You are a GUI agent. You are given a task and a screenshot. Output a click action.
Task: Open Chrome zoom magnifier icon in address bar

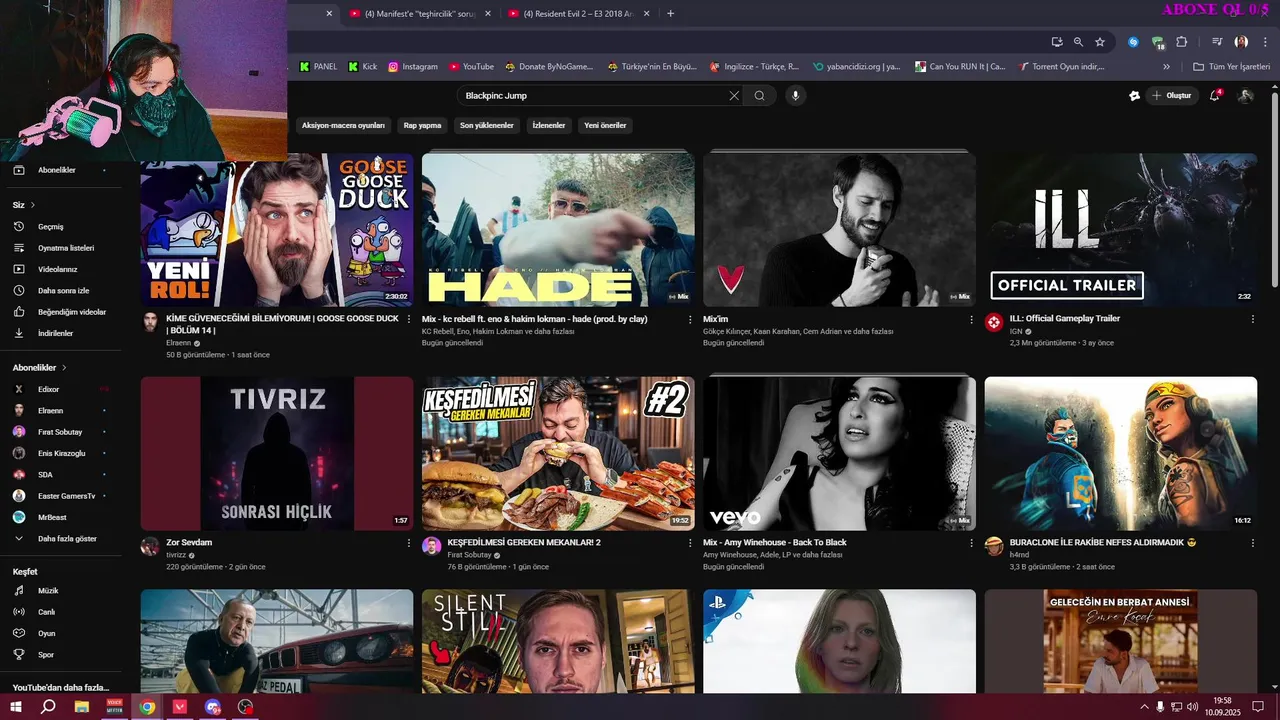point(1078,42)
